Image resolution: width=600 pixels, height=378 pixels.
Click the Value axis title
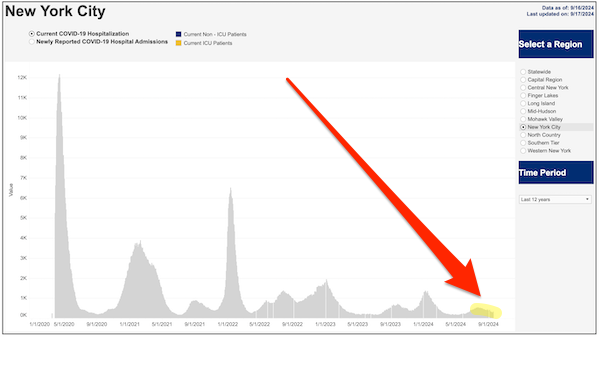[x=11, y=190]
